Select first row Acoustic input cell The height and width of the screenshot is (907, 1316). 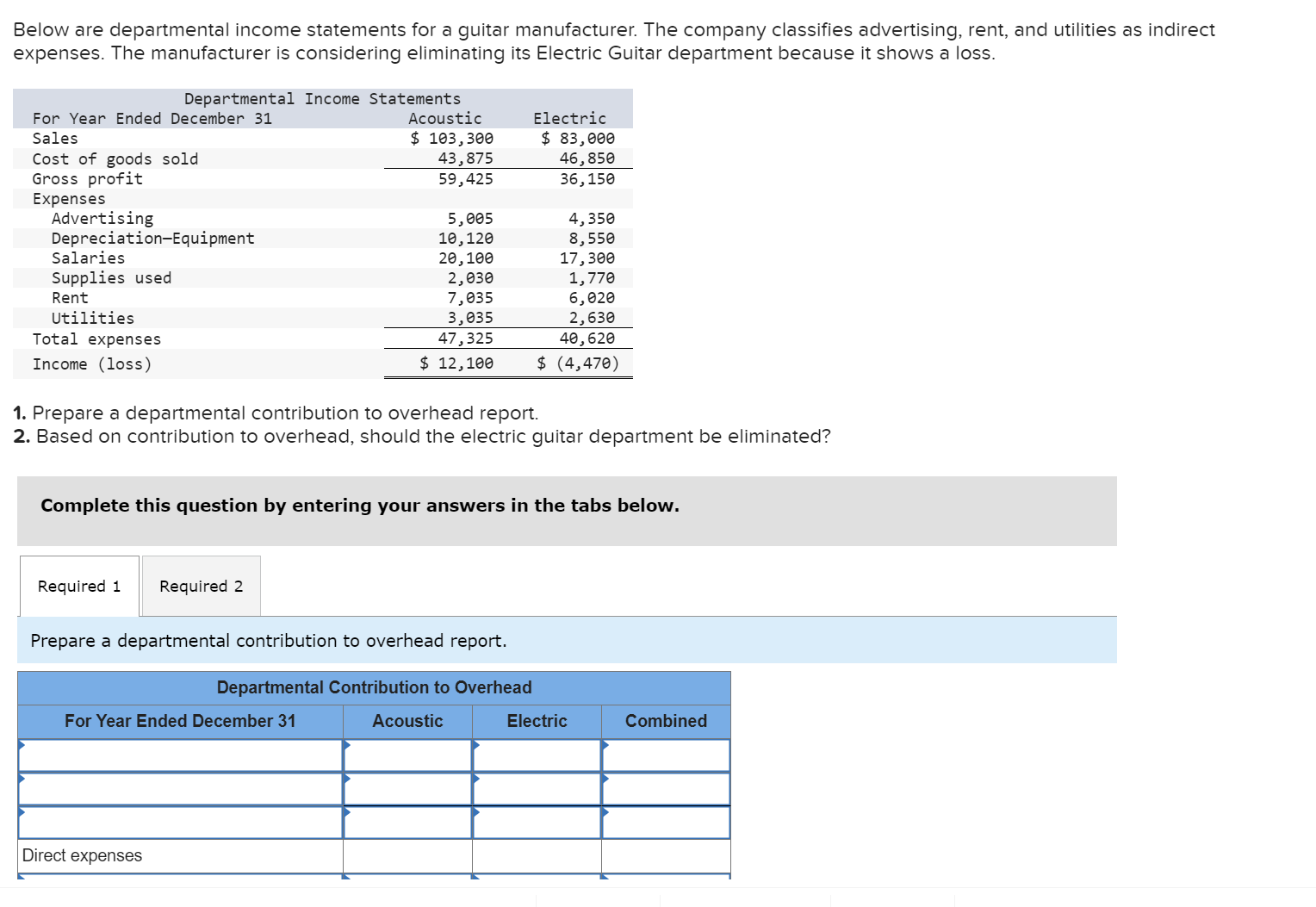click(x=407, y=755)
